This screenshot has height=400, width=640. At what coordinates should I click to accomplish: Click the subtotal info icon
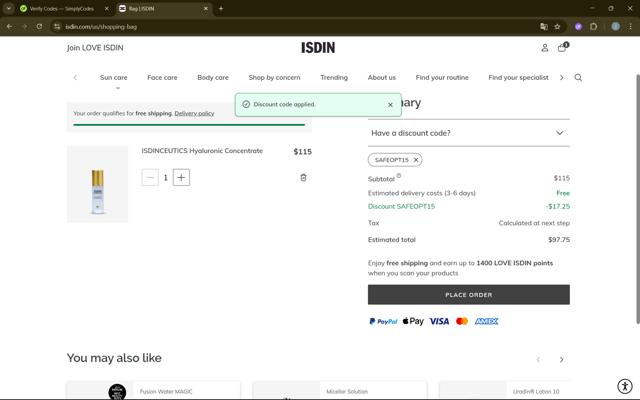399,176
